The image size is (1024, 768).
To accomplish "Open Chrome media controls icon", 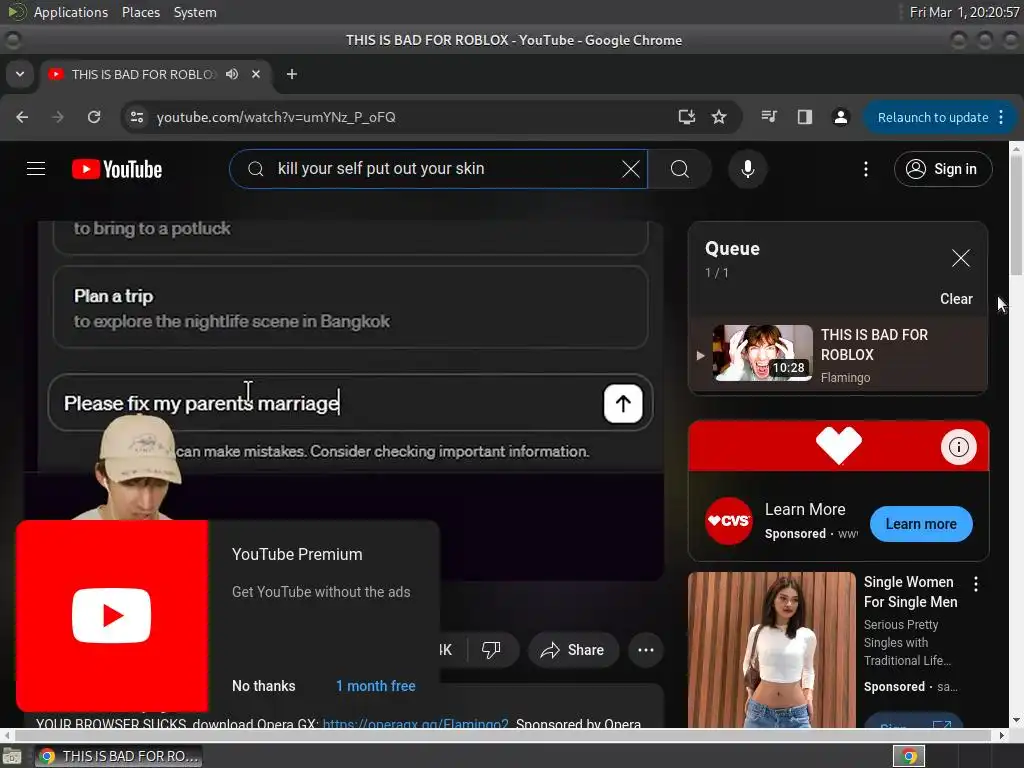I will coord(769,117).
